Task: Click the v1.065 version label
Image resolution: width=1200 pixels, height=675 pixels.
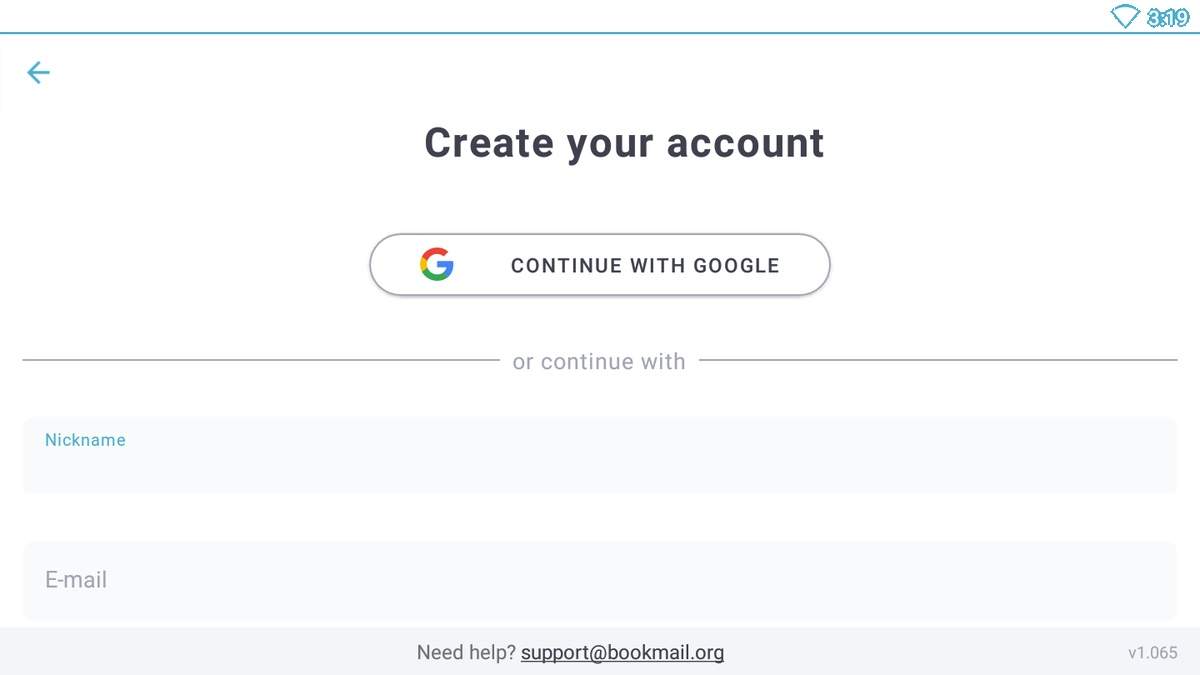Action: (1153, 653)
